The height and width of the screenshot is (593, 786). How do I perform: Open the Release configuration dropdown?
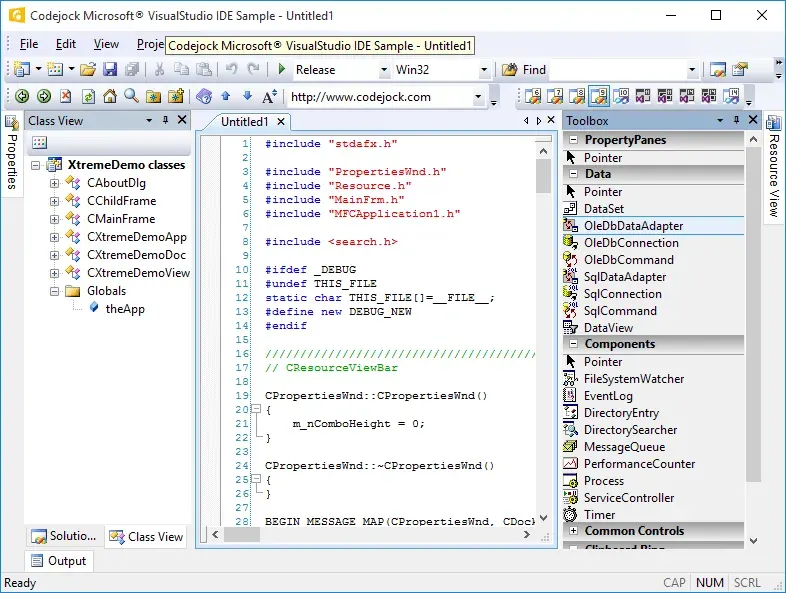coord(383,70)
